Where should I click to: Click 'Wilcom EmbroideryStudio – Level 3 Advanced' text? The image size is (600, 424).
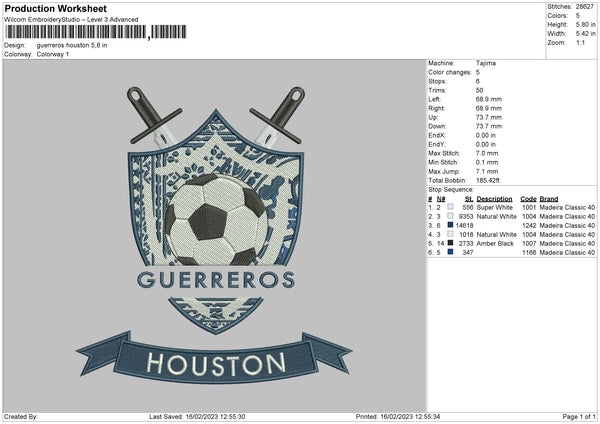71,20
